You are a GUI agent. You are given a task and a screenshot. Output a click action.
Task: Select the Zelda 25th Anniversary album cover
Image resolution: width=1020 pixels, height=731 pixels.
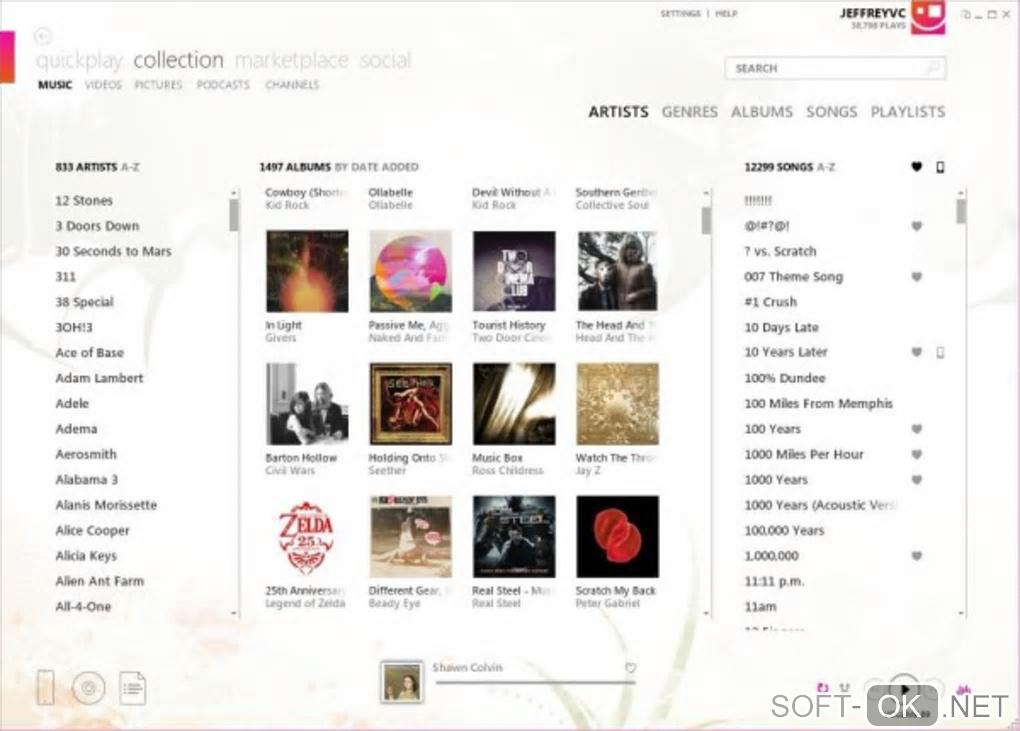(307, 537)
